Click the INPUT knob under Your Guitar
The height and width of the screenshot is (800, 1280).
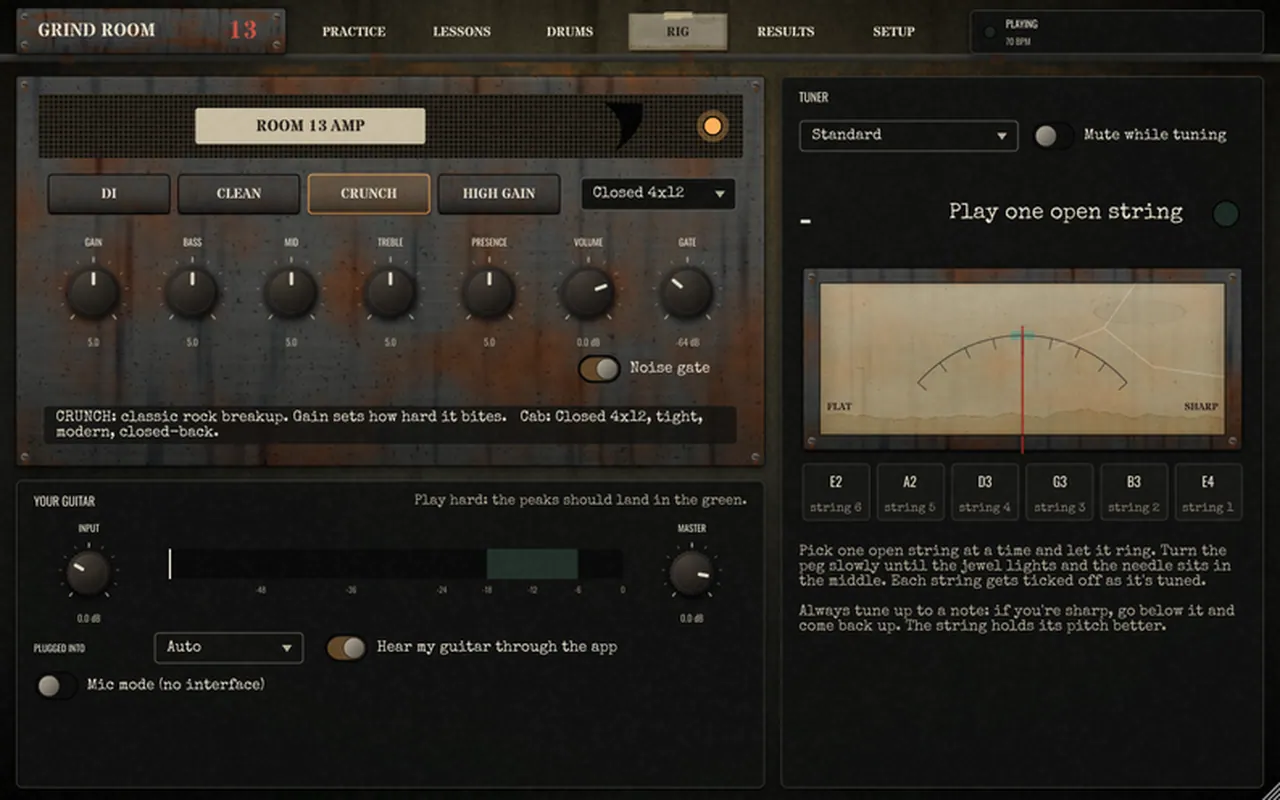89,573
